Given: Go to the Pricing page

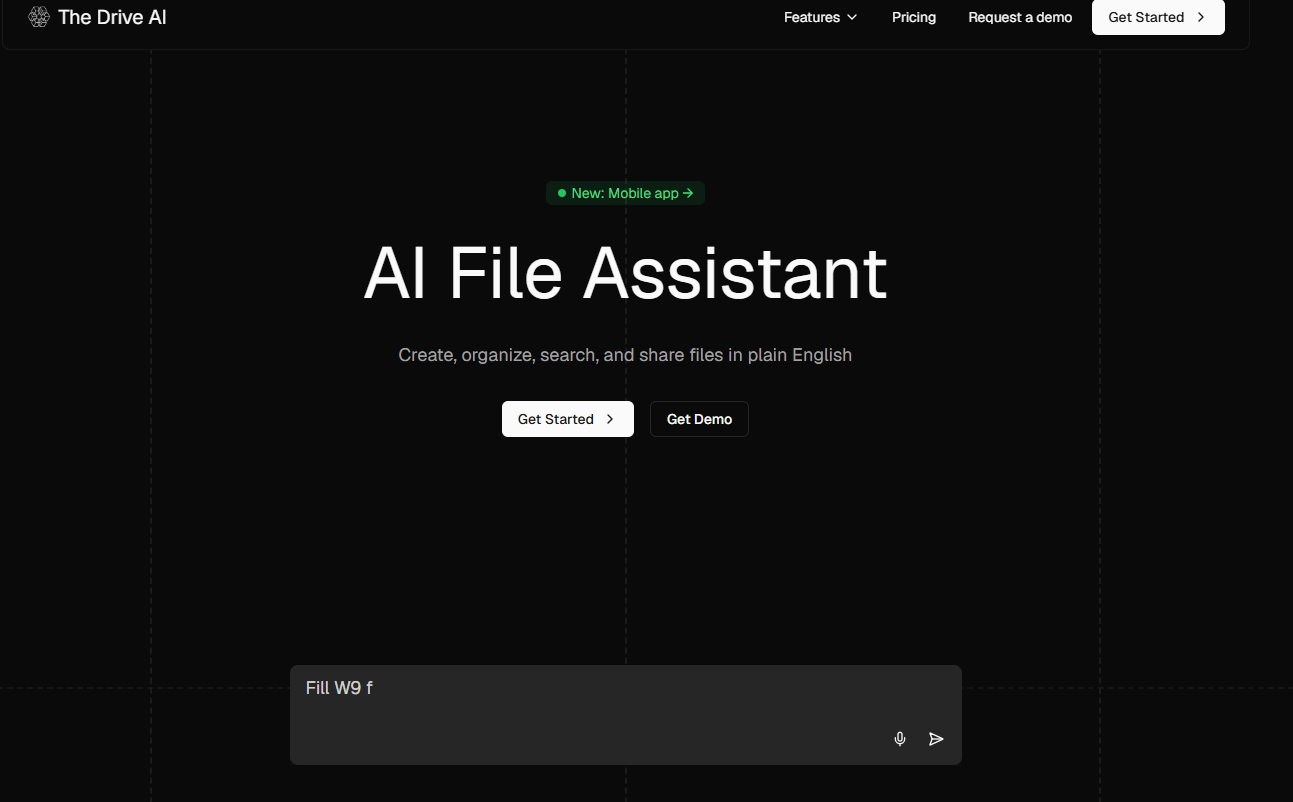Looking at the screenshot, I should [914, 17].
